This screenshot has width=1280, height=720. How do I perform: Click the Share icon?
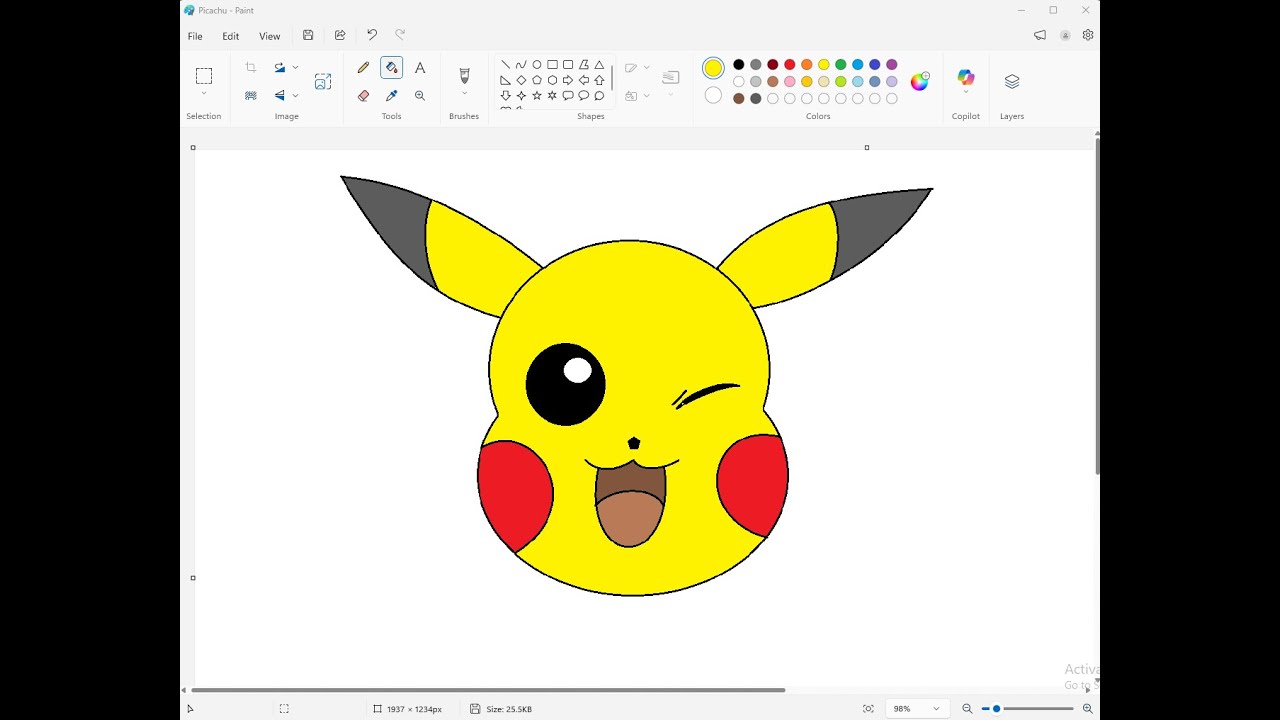pyautogui.click(x=340, y=35)
